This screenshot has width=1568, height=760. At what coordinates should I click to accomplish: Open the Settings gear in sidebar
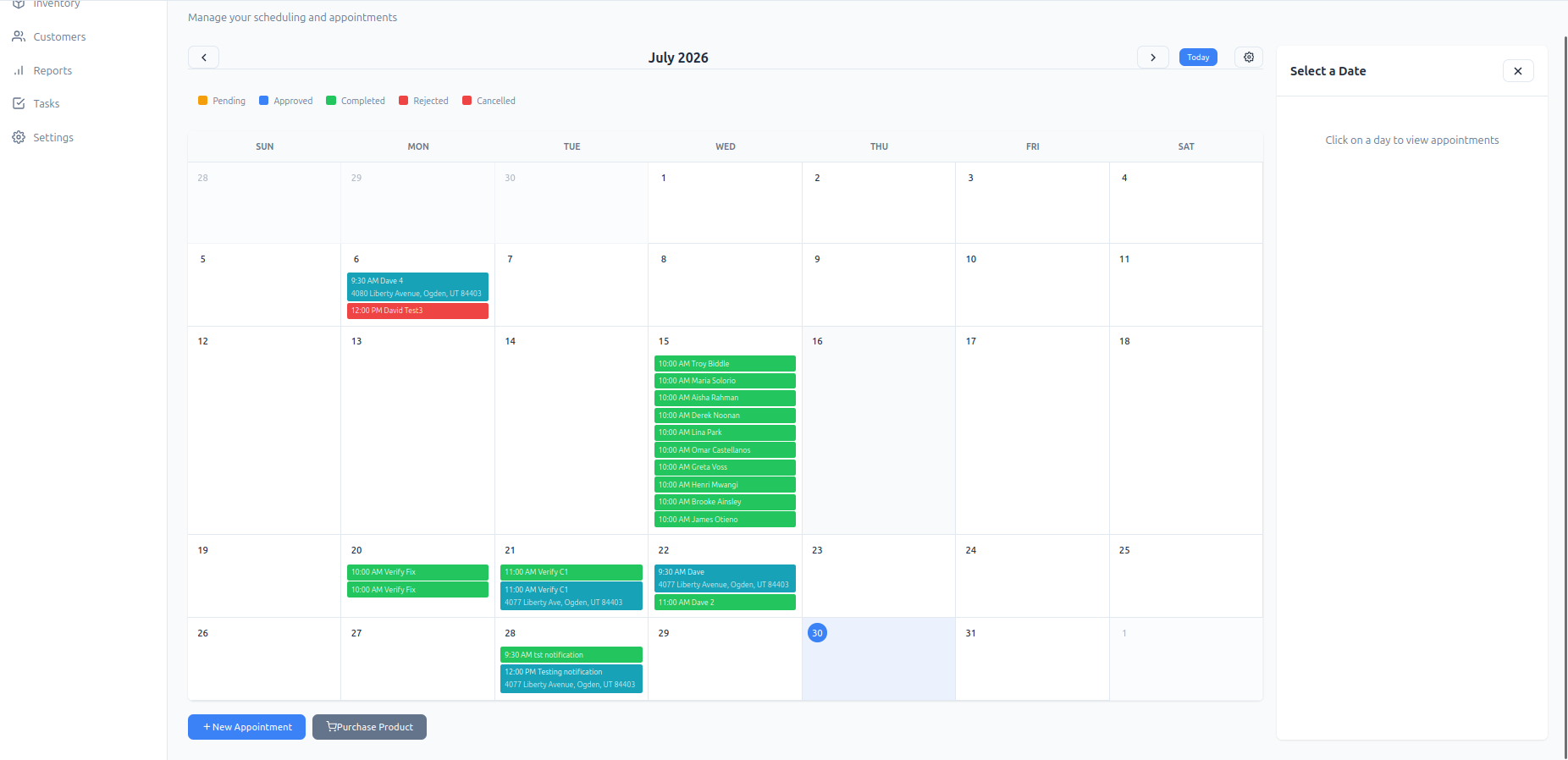[19, 137]
